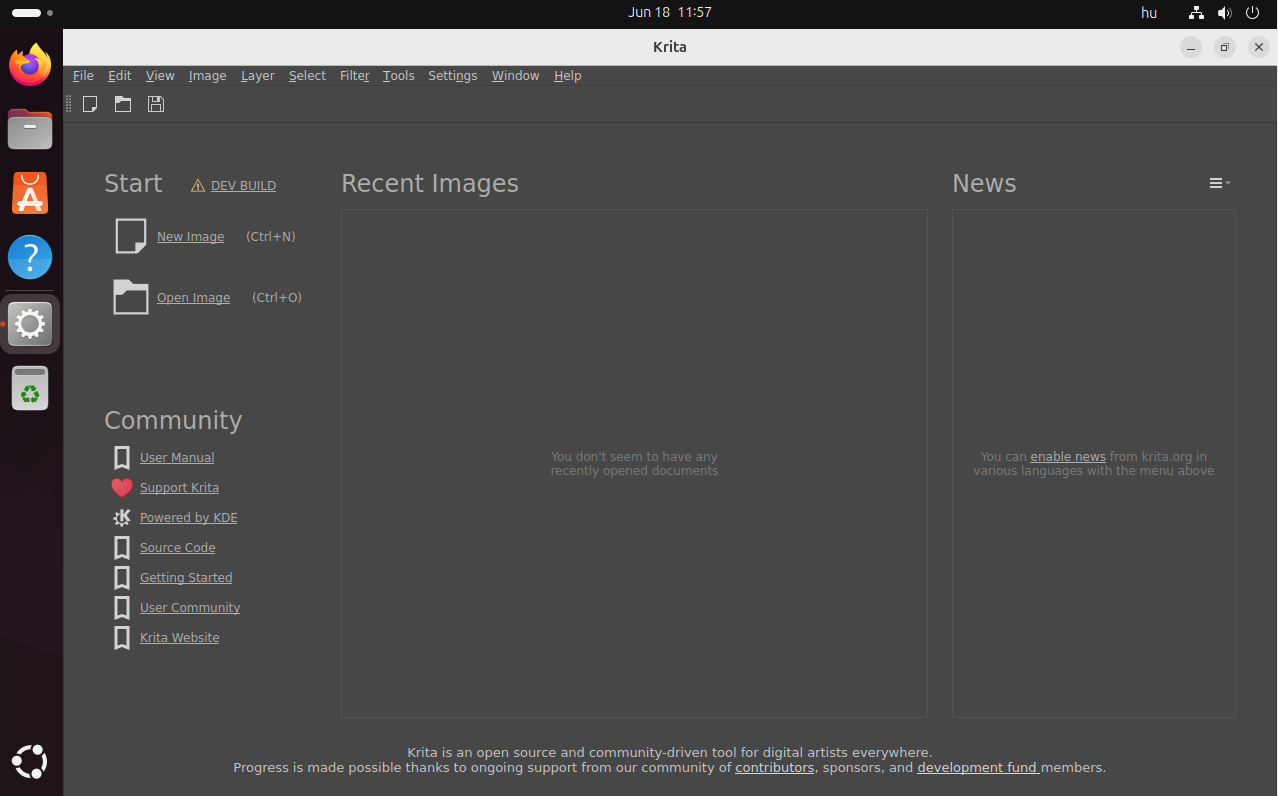Open the Select menu

click(x=307, y=76)
